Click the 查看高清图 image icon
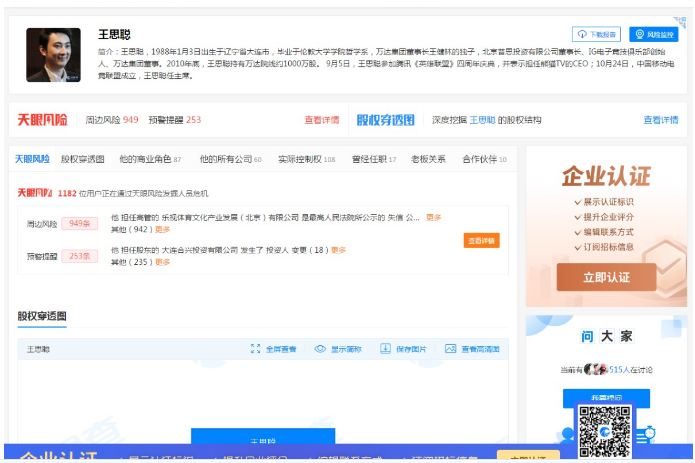 [450, 349]
